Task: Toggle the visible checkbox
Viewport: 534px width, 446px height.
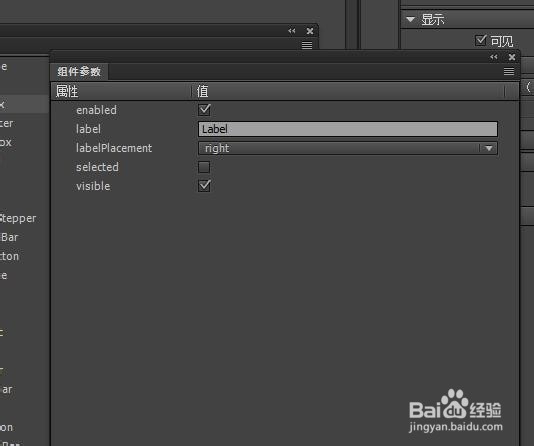Action: [x=204, y=186]
